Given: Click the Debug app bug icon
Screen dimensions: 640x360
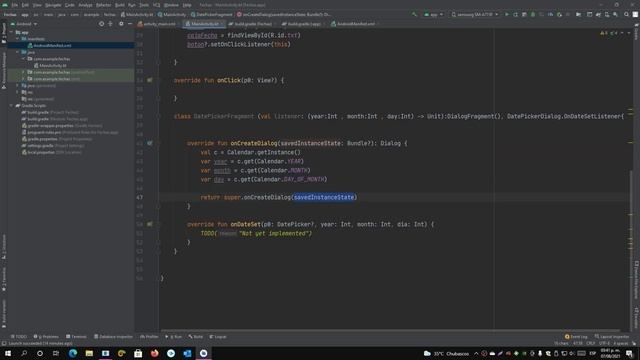Looking at the screenshot, I should point(533,14).
